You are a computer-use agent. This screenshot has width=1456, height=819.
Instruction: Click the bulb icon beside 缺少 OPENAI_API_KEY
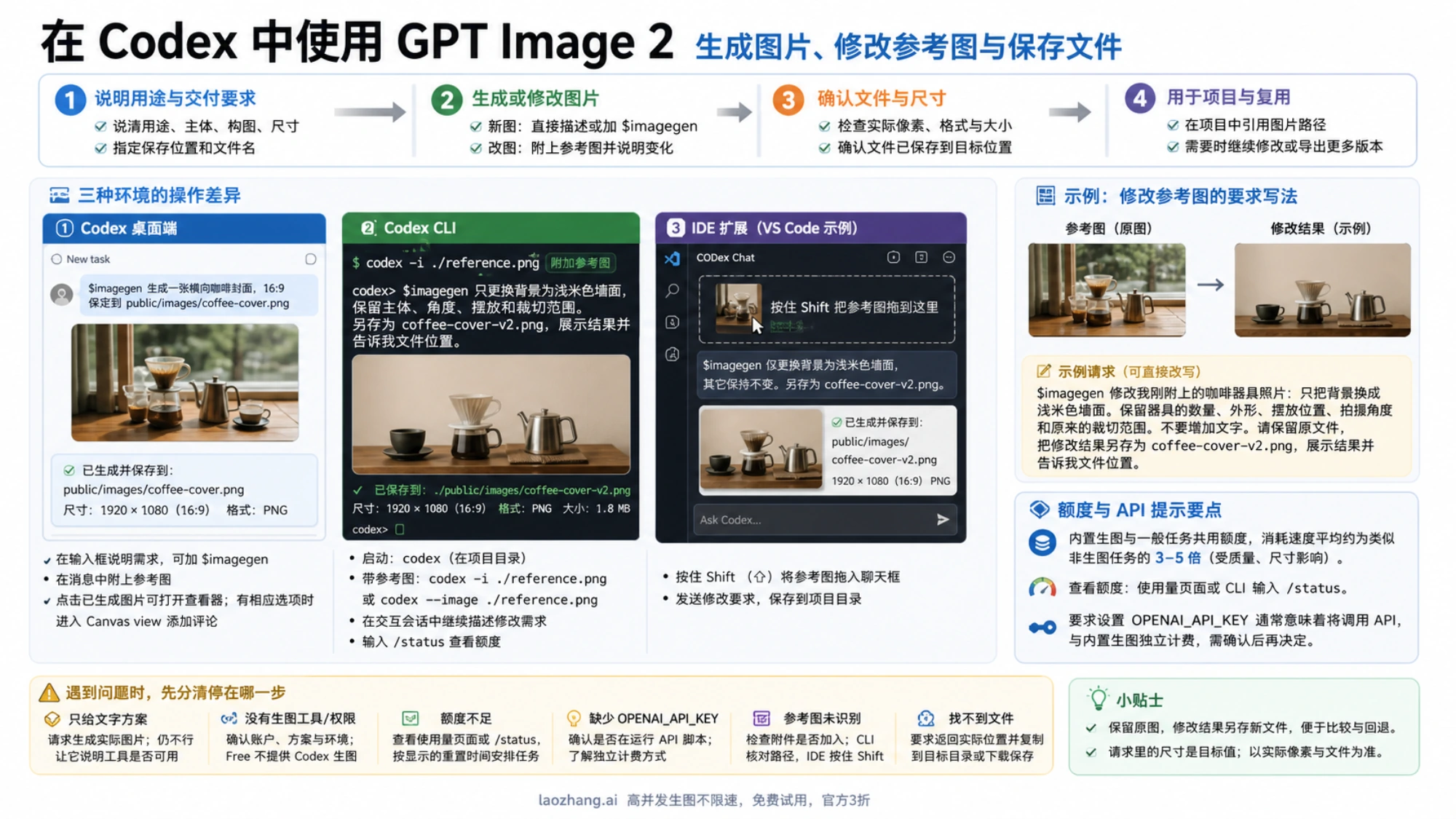point(574,719)
